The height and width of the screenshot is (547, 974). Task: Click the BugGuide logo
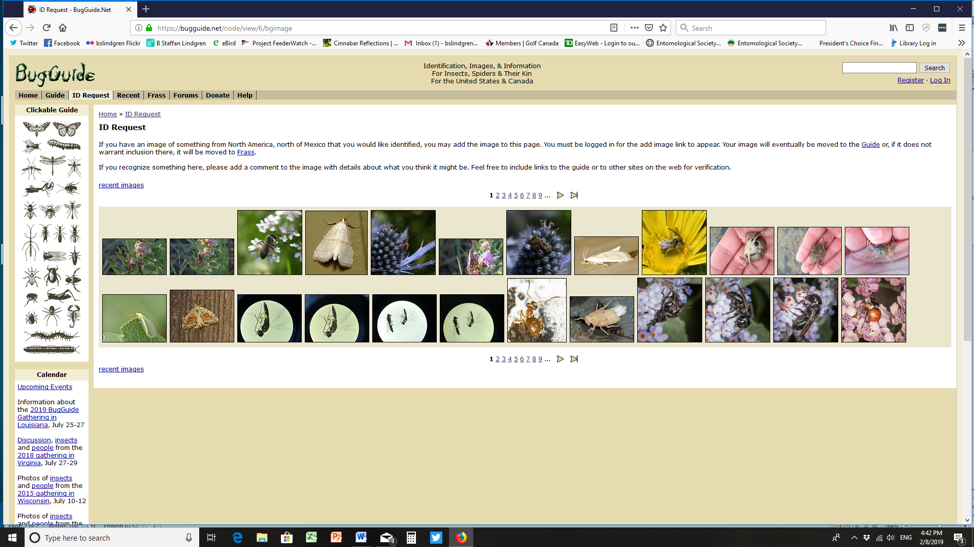55,74
